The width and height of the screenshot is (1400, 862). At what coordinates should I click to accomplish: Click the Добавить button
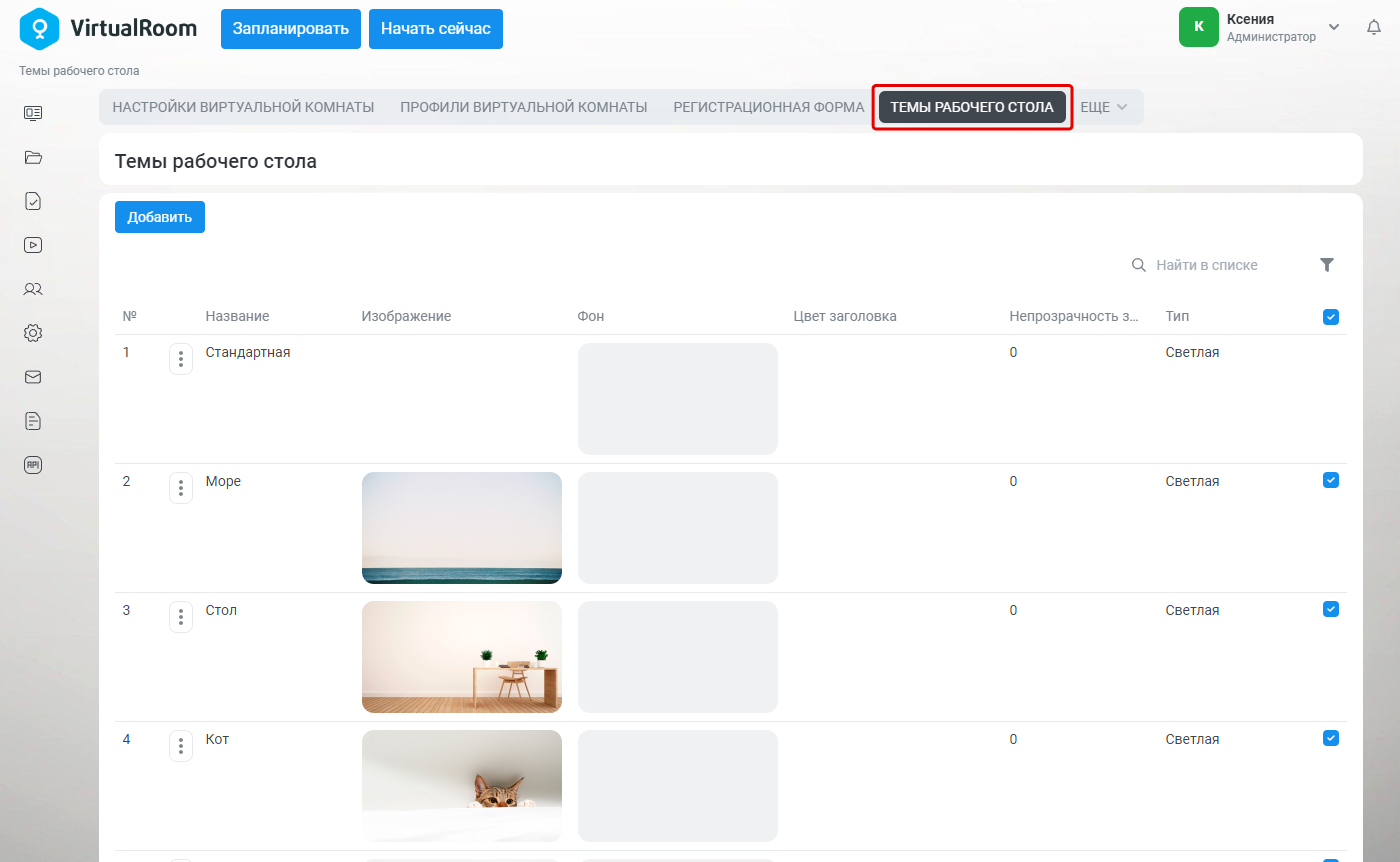pyautogui.click(x=160, y=217)
